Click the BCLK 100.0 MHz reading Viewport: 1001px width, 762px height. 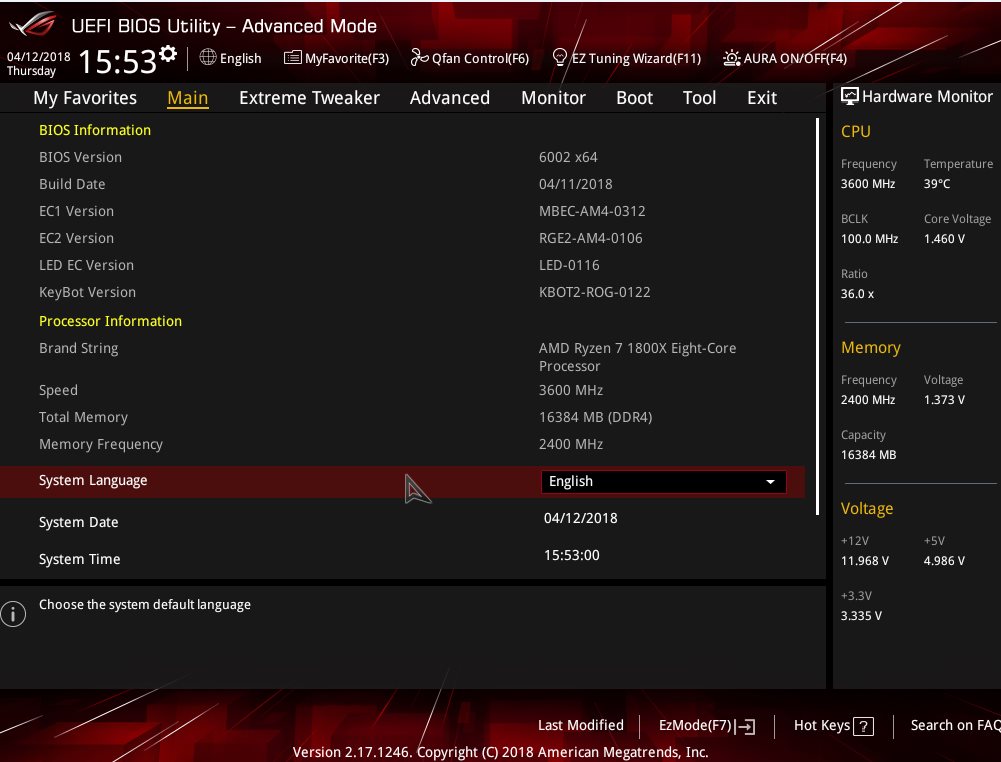(869, 239)
